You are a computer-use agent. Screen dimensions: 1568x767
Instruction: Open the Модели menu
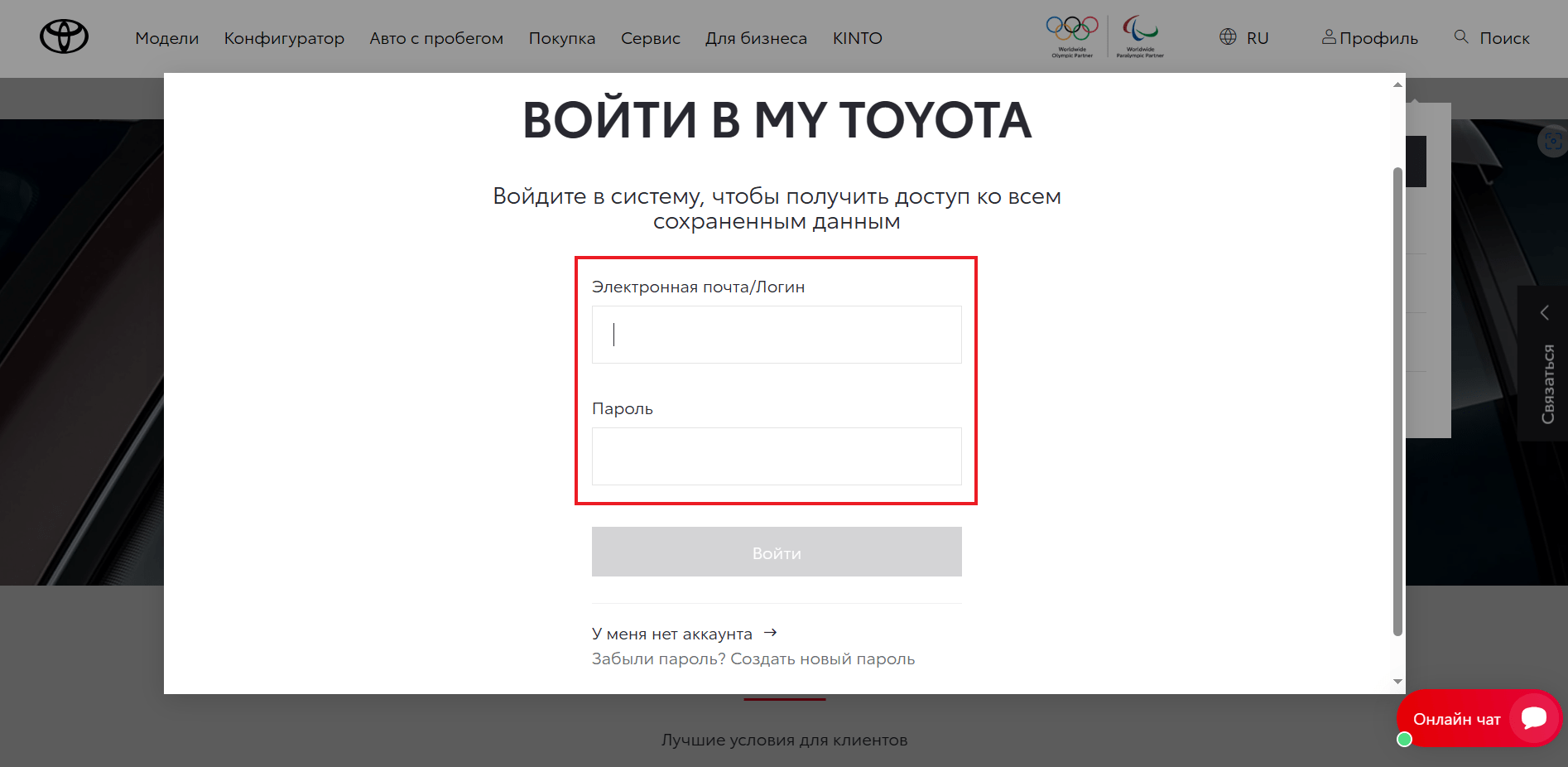point(167,38)
